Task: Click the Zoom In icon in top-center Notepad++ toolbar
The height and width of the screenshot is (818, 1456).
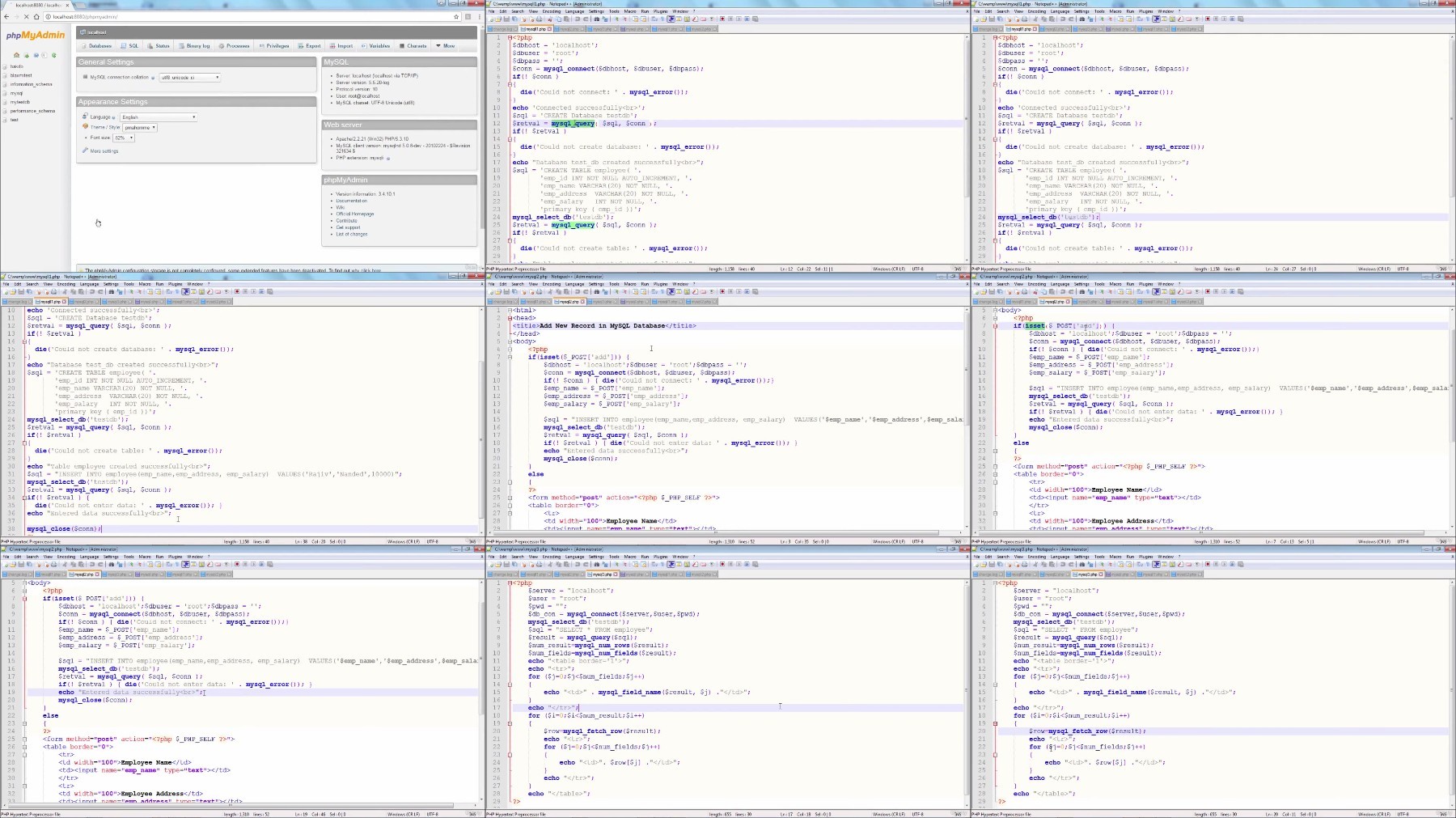Action: (x=616, y=19)
